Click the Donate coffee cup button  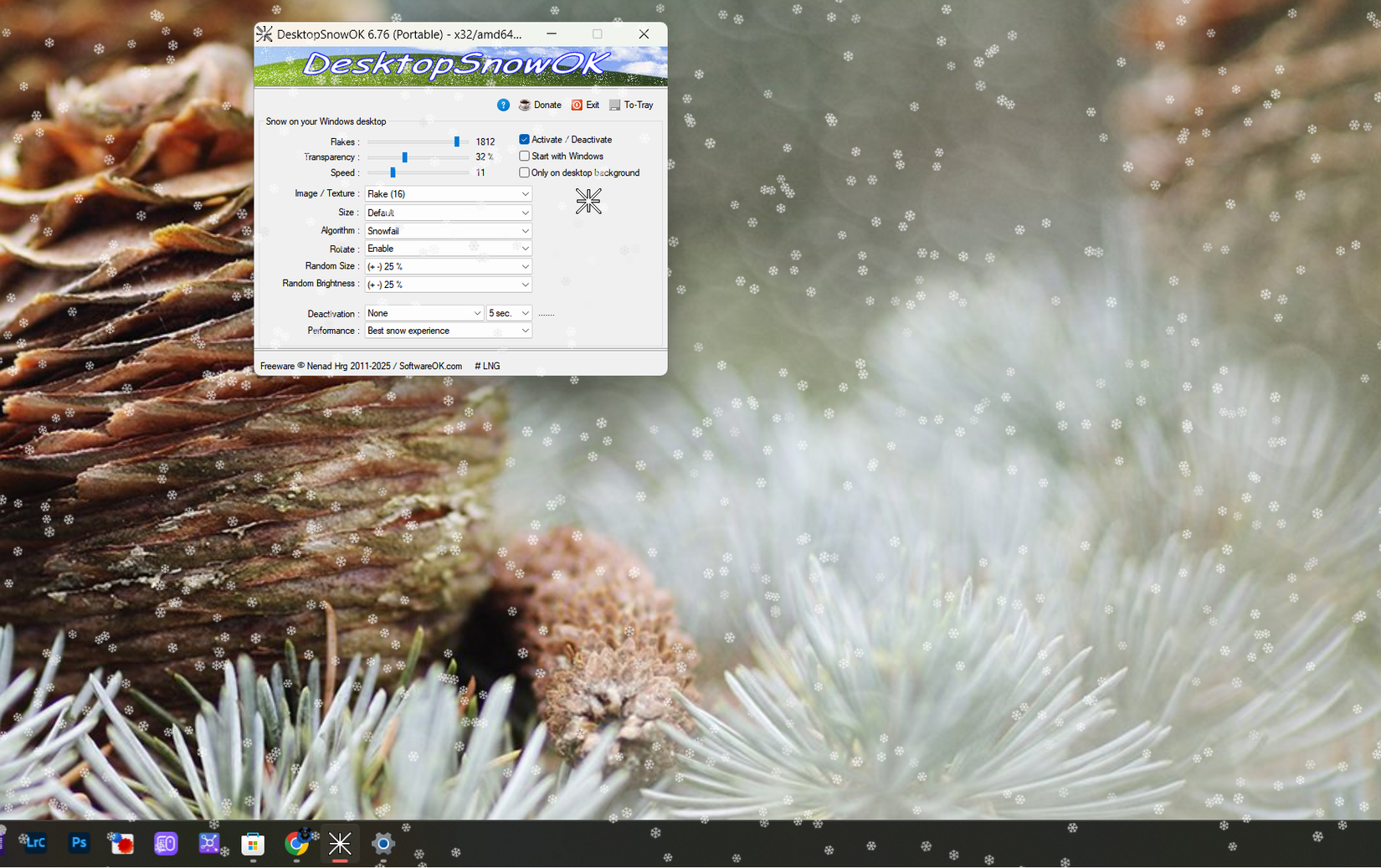pyautogui.click(x=540, y=105)
